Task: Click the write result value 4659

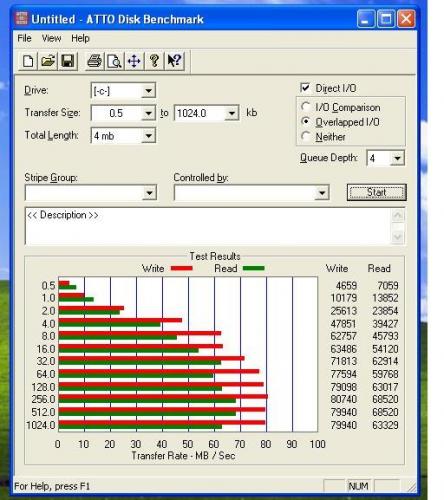Action: [x=346, y=286]
